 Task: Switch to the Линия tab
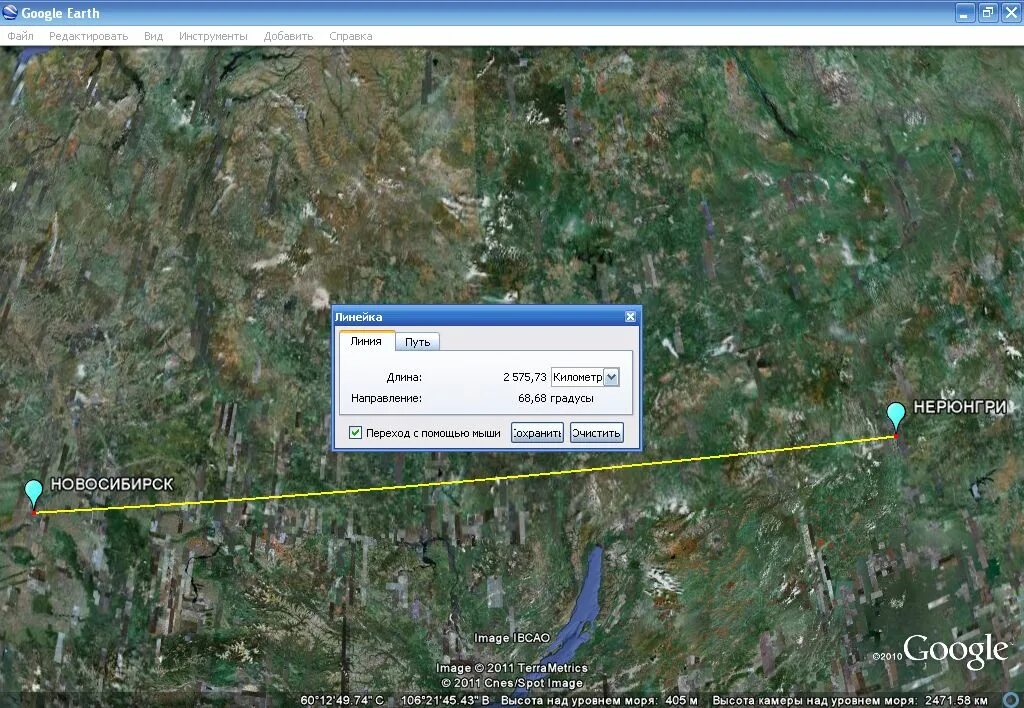pyautogui.click(x=366, y=341)
